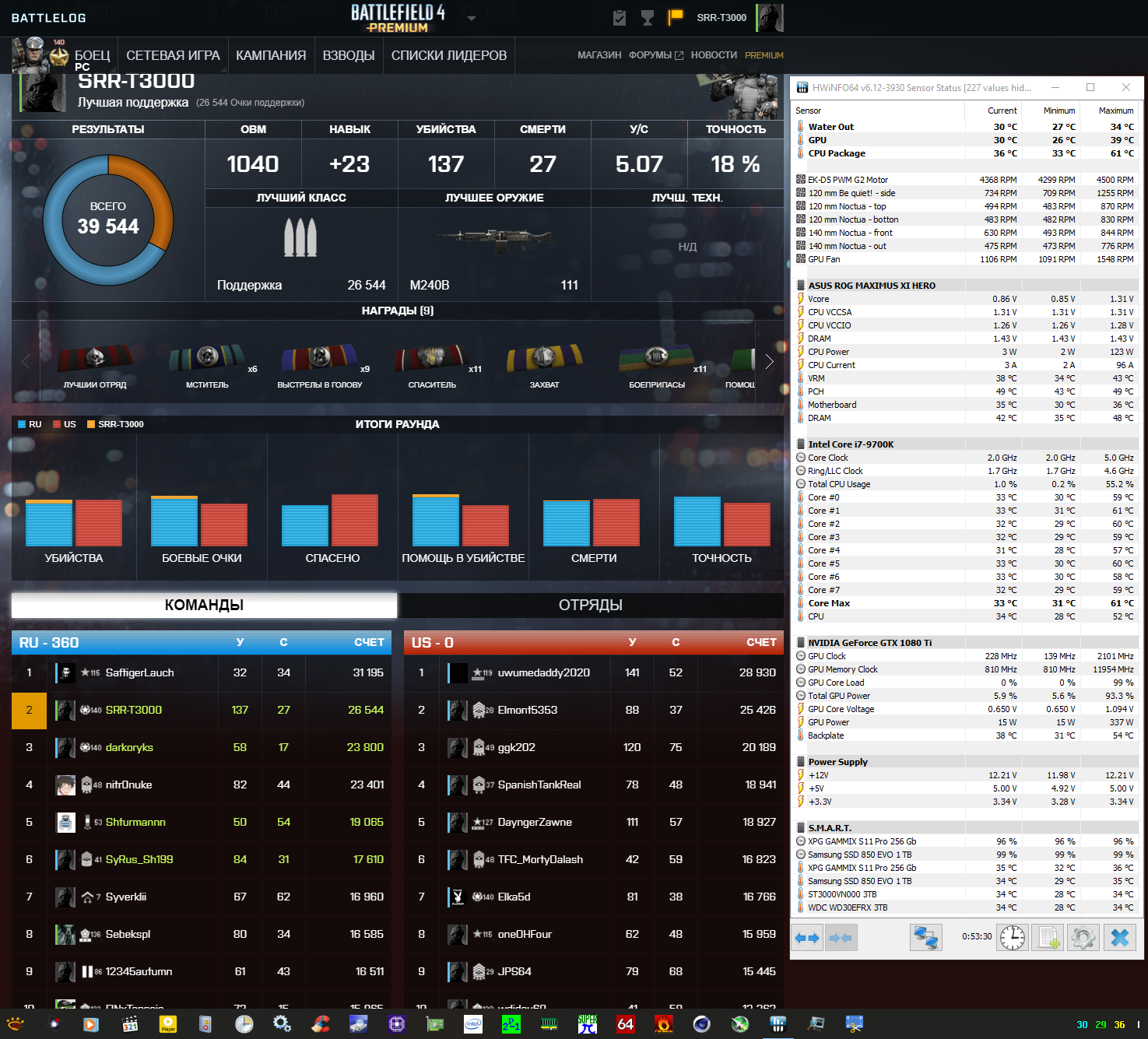
Task: Open the Battlelog assignments clipboard icon
Action: pos(620,17)
